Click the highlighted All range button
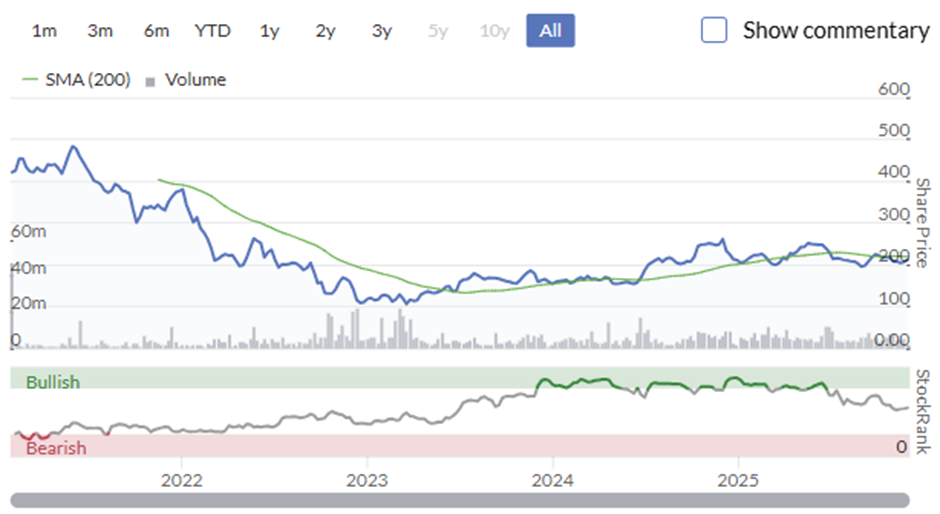The width and height of the screenshot is (940, 514). point(550,31)
